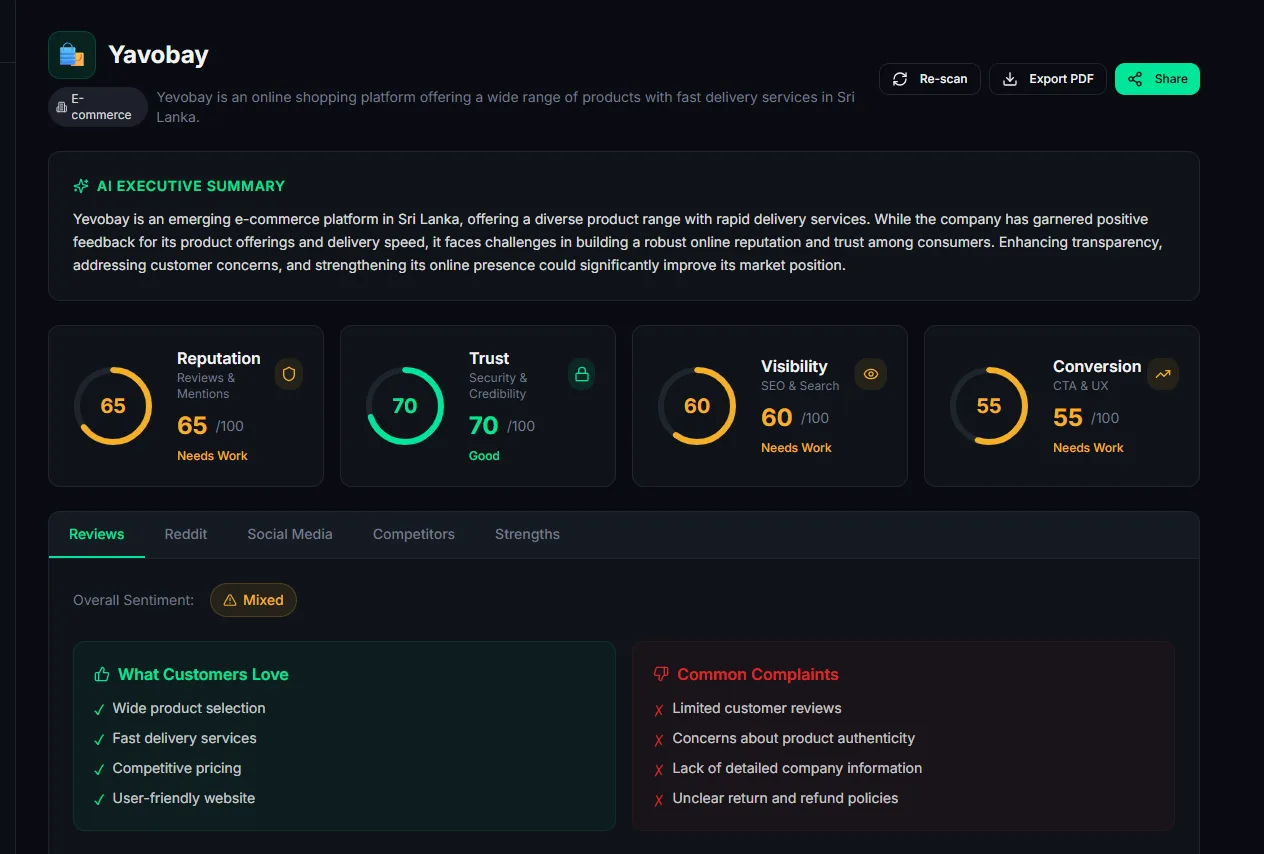The height and width of the screenshot is (854, 1264).
Task: Click the sparkle icon beside AI Executive Summary
Action: 81,186
